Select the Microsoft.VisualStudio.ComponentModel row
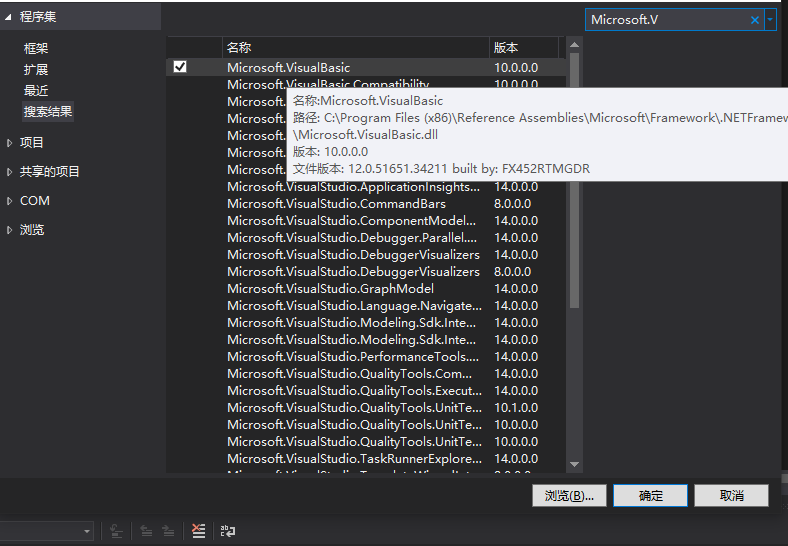 tap(366, 221)
